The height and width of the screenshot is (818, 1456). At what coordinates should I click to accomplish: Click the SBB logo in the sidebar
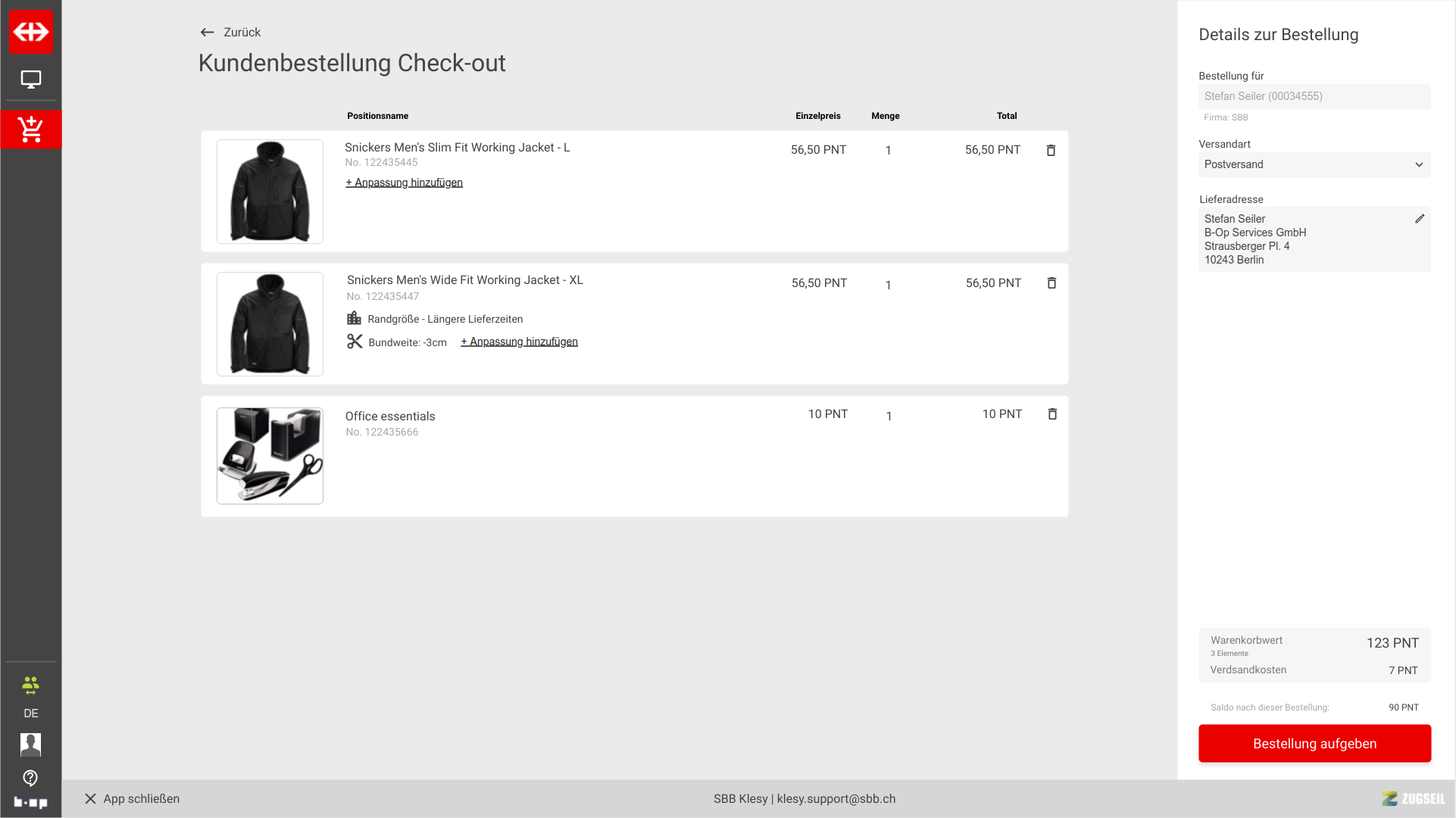tap(31, 32)
